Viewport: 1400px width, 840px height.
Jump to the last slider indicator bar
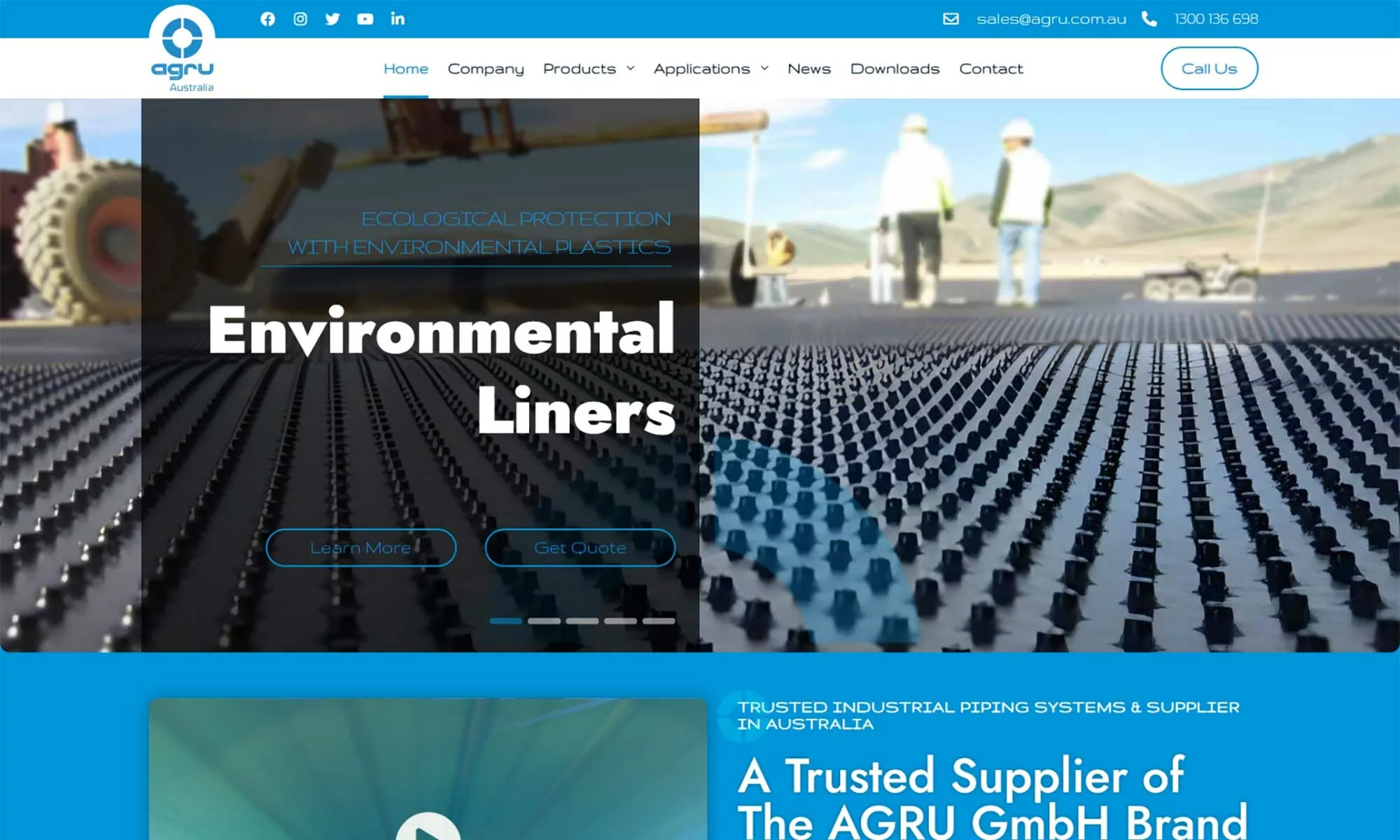659,621
